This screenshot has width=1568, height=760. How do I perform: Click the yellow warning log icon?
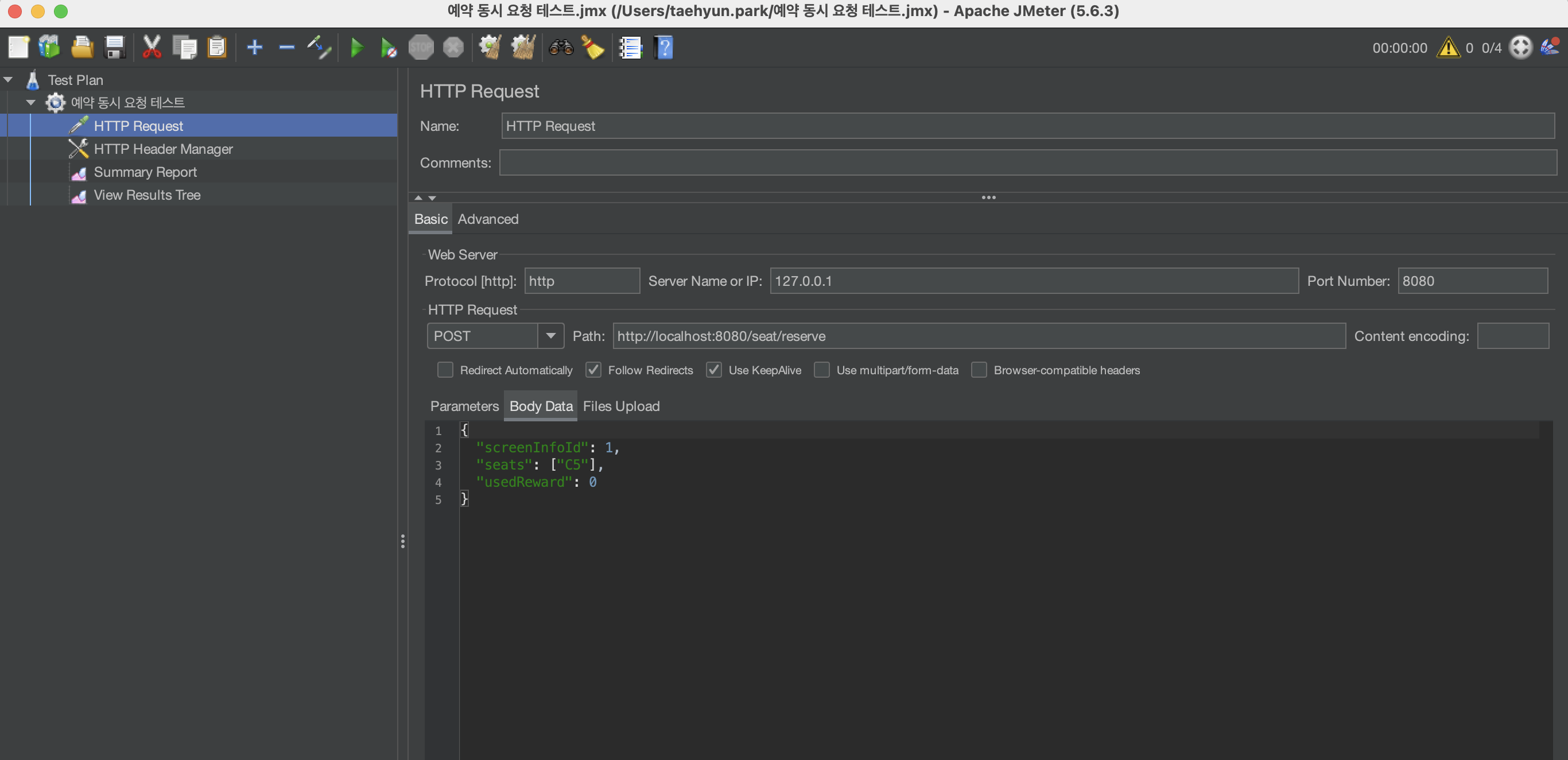tap(1447, 47)
